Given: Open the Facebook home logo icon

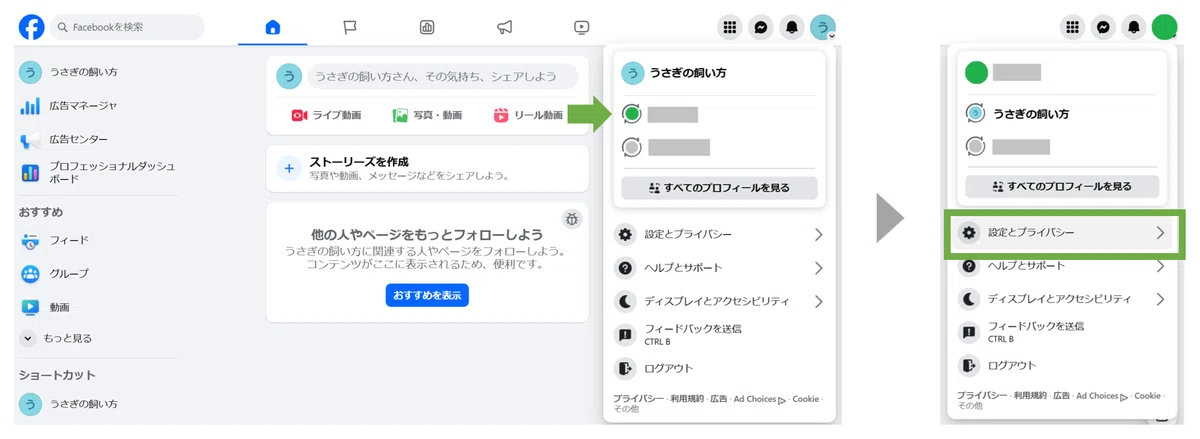Looking at the screenshot, I should tap(31, 27).
